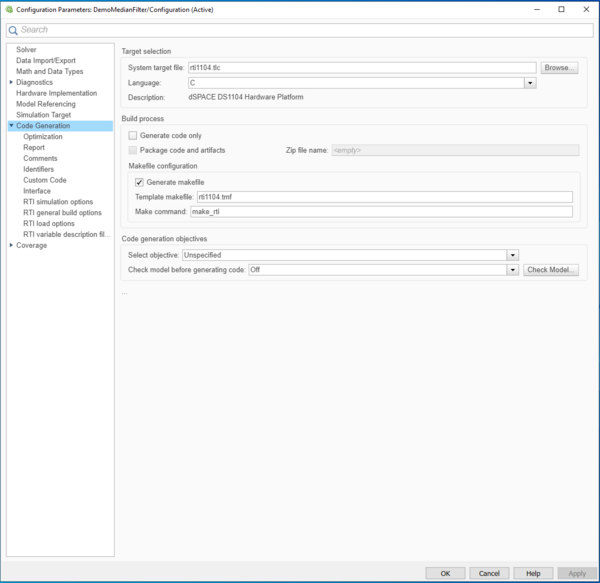Open the Select objective dropdown
This screenshot has width=600, height=583.
(x=512, y=255)
